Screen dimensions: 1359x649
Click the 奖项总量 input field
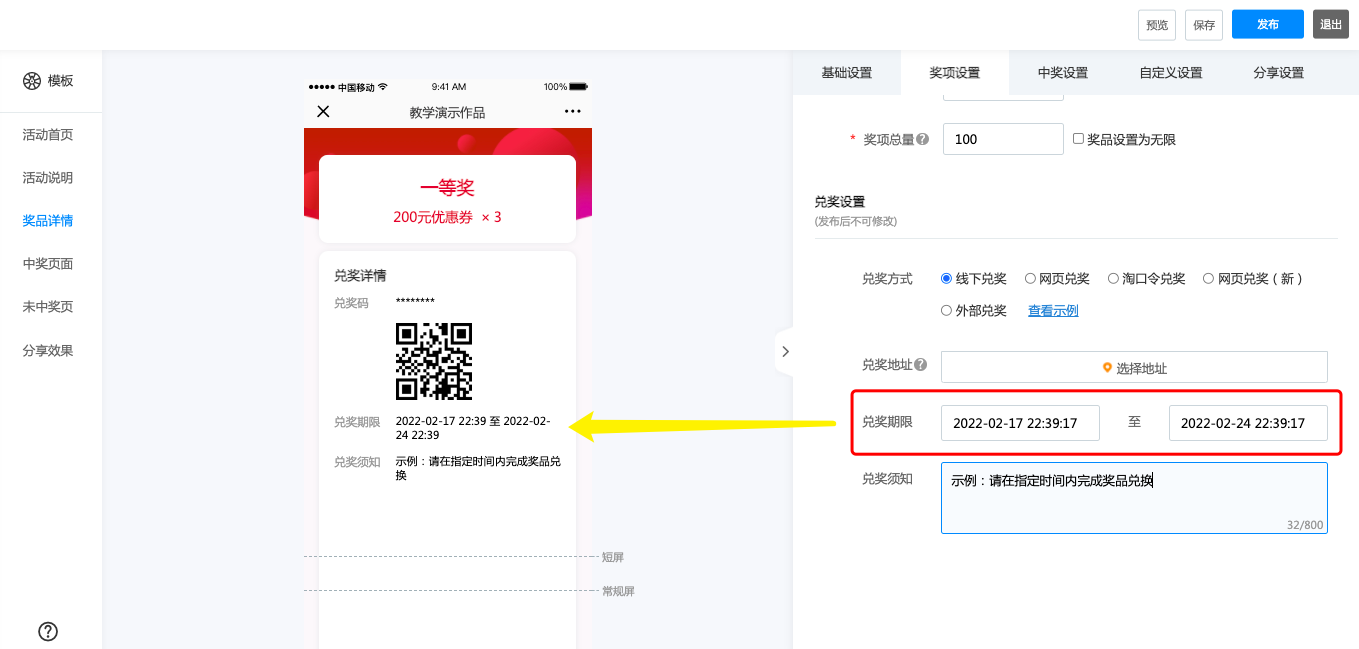click(1002, 139)
